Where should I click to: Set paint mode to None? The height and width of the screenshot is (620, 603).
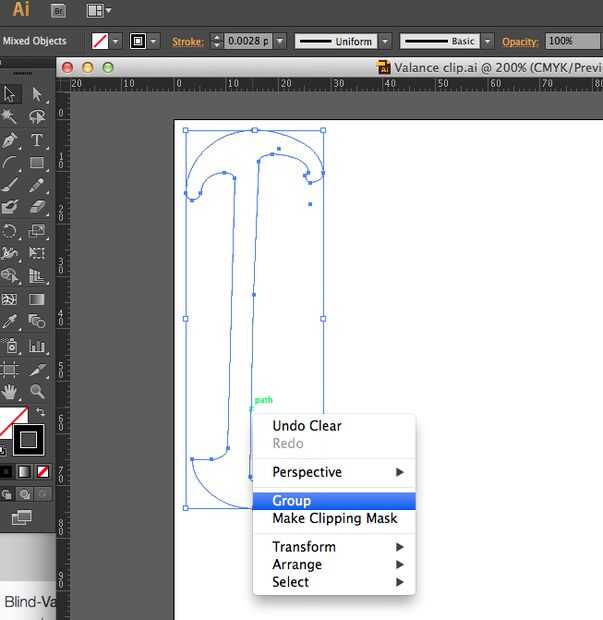pos(43,471)
